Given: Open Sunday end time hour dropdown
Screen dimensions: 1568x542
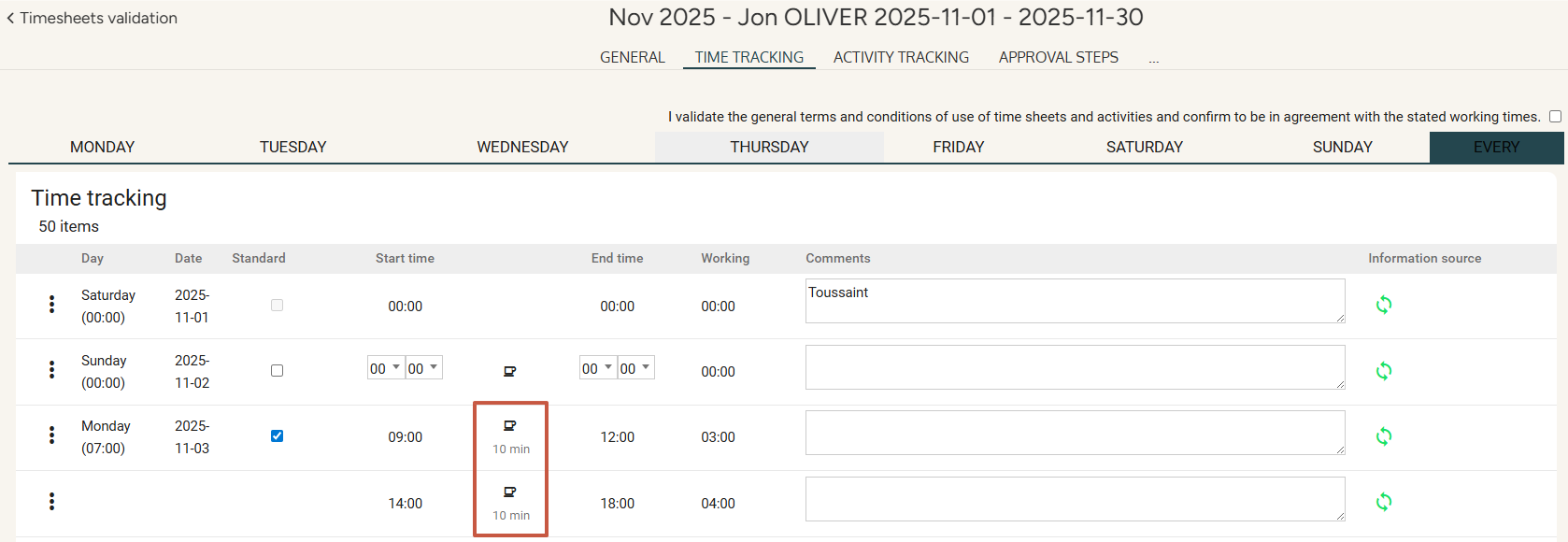Looking at the screenshot, I should click(597, 368).
